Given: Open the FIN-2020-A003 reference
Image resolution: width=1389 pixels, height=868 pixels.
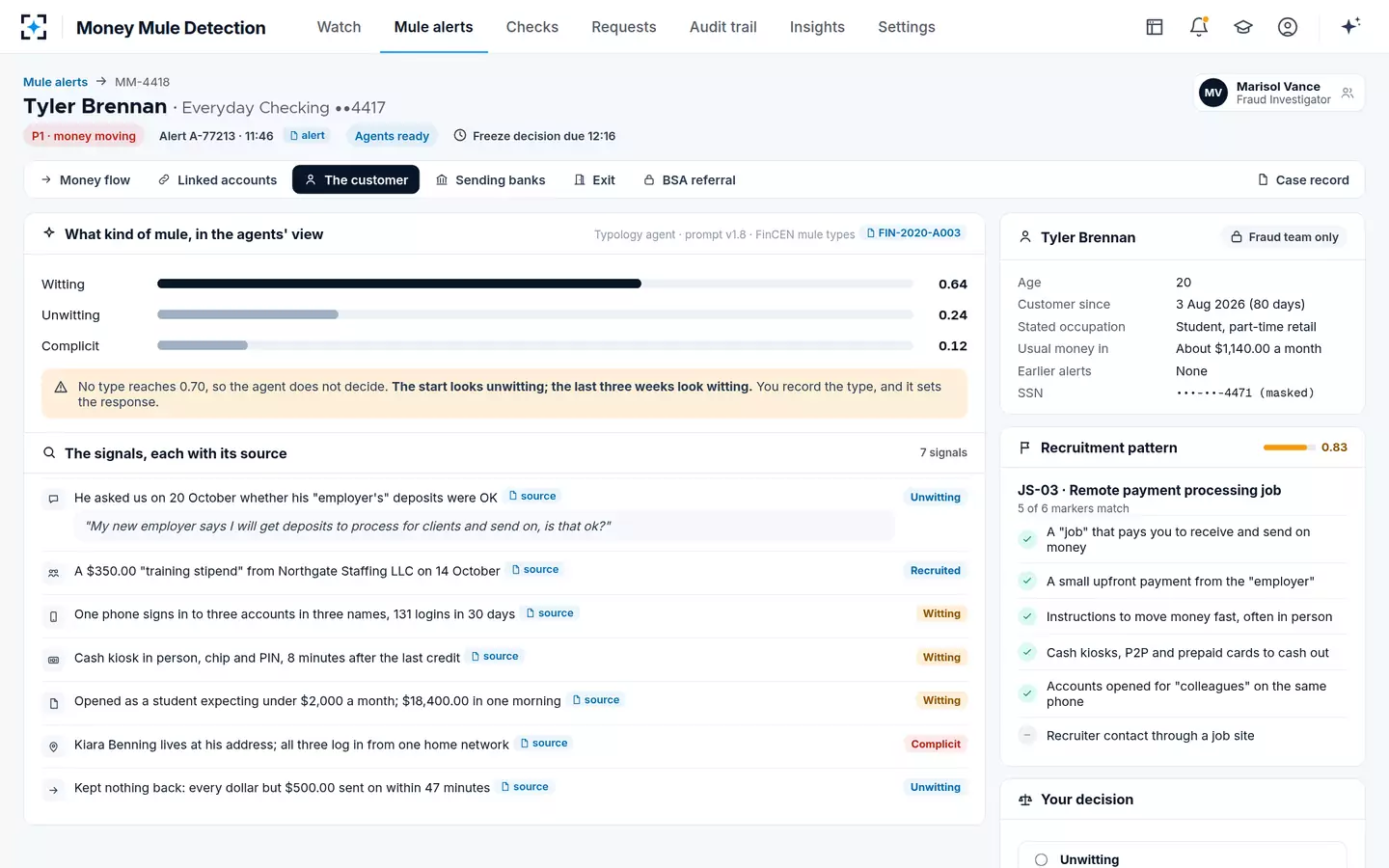Looking at the screenshot, I should pos(913,233).
